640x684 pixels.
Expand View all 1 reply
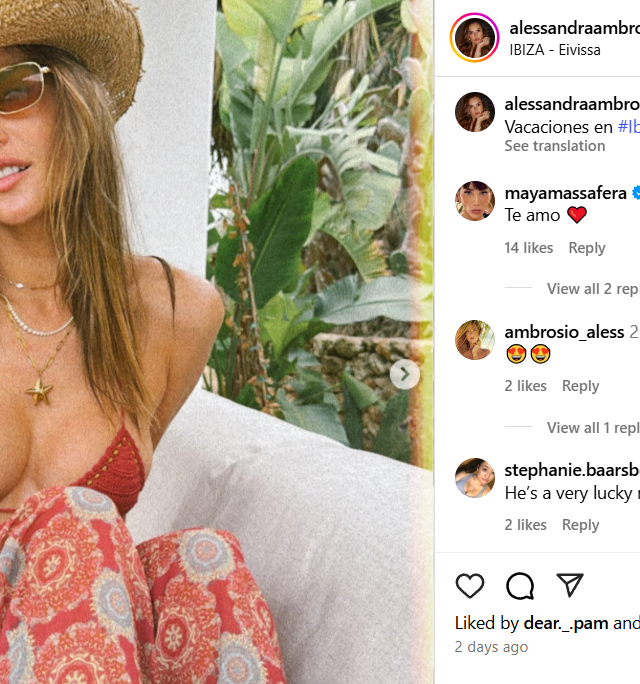coord(593,428)
